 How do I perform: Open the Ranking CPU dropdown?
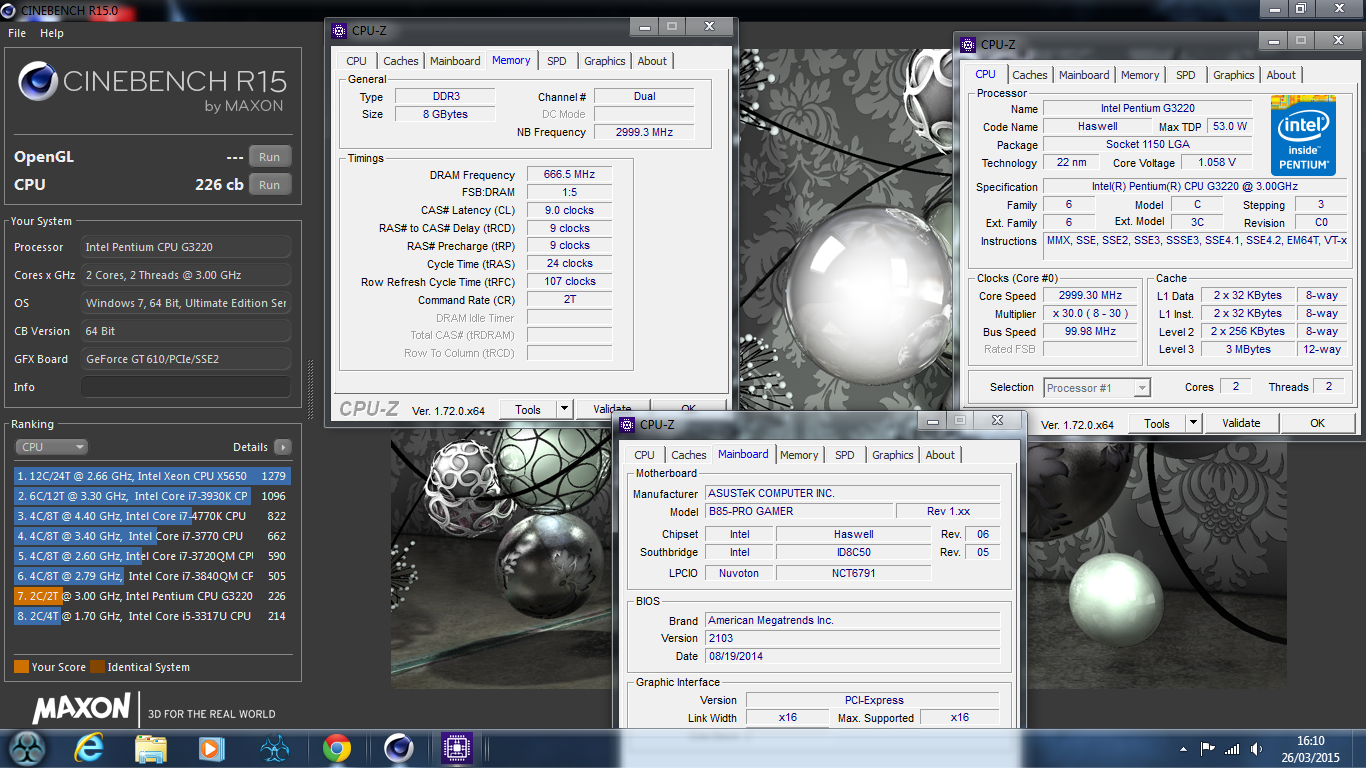[51, 447]
